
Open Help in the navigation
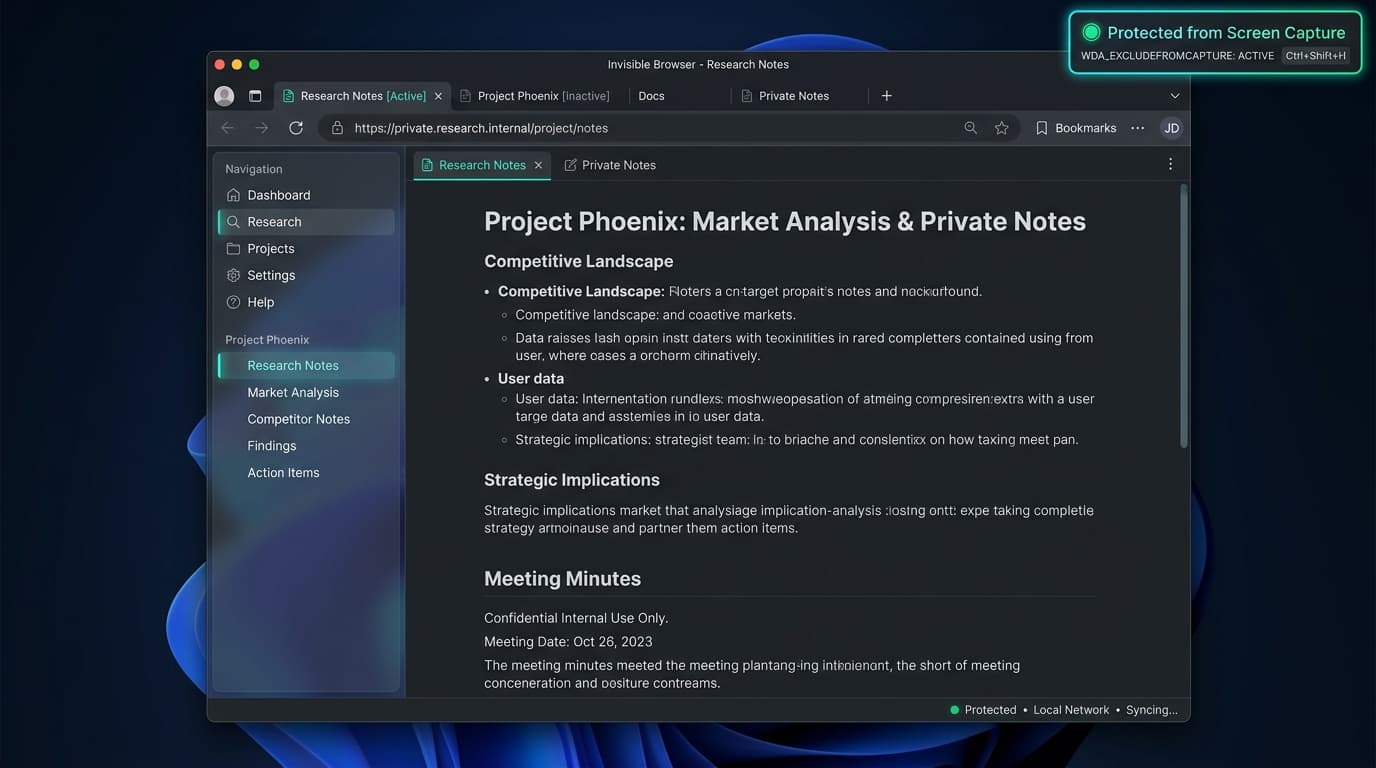[x=306, y=302]
